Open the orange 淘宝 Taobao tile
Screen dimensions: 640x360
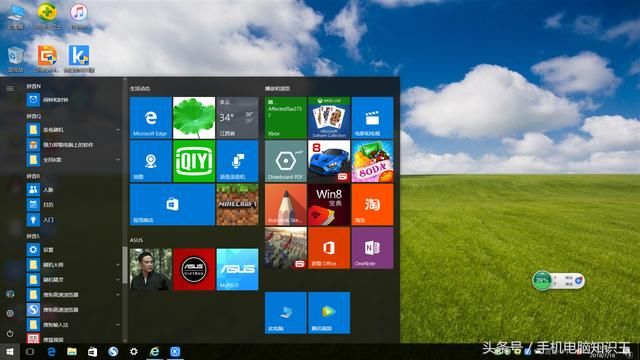[x=372, y=204]
